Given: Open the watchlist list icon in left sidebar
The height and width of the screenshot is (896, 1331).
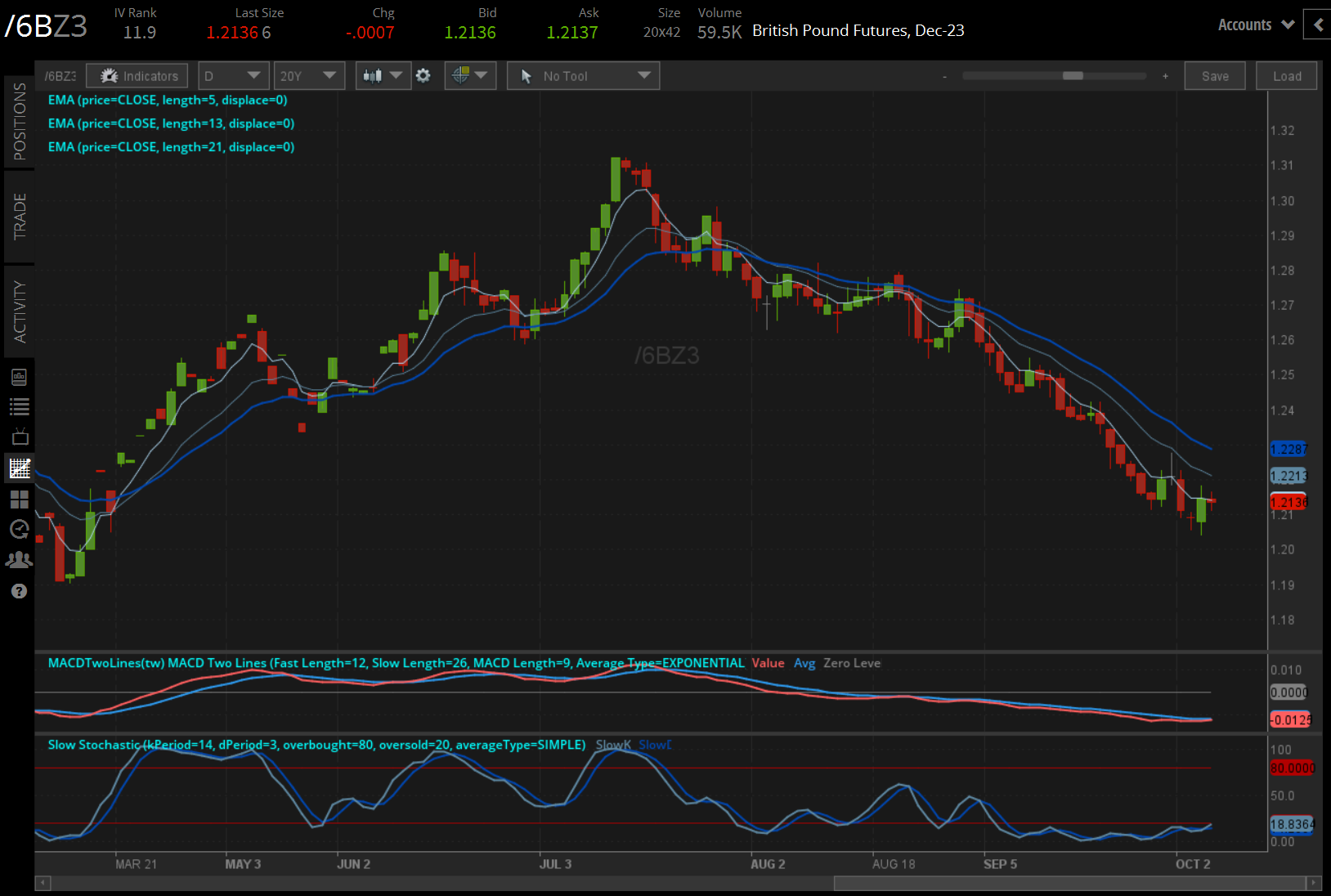Looking at the screenshot, I should 19,406.
